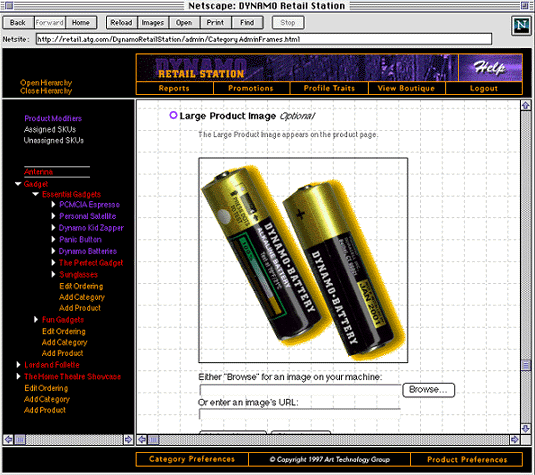Click the main frame horizontal scrollbar thumb
The image size is (535, 475).
click(153, 440)
